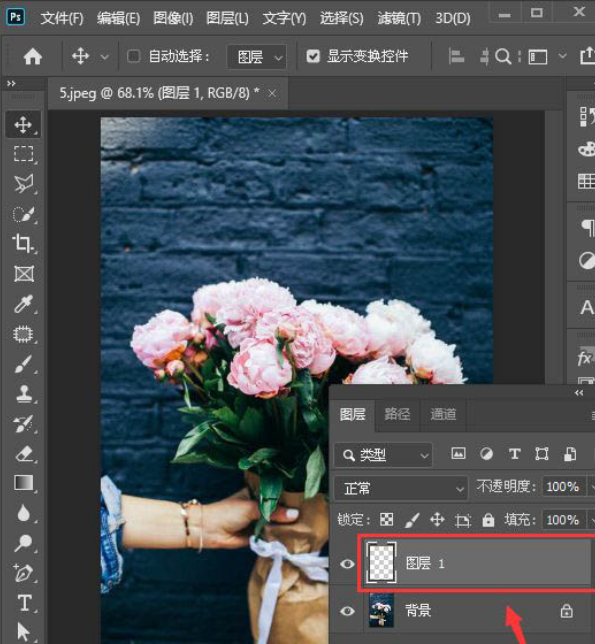The image size is (595, 644).
Task: Toggle lock transparent pixels
Action: [386, 520]
